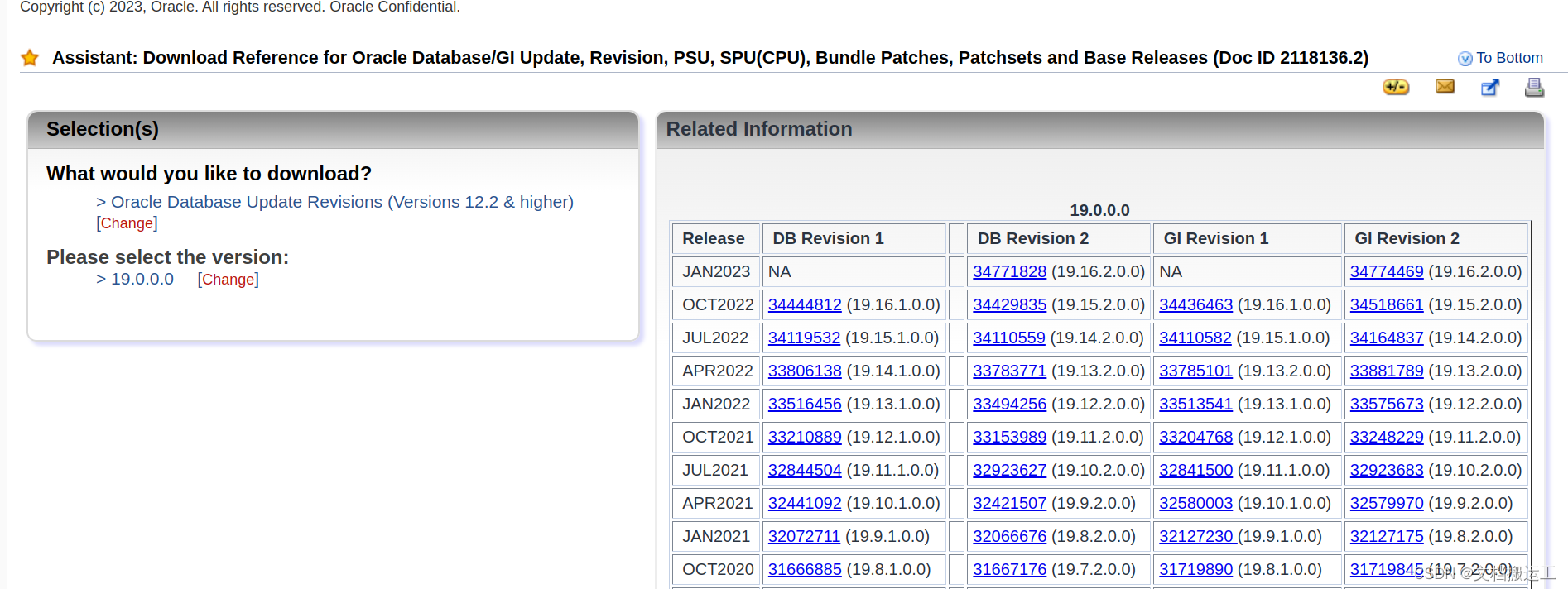The width and height of the screenshot is (1568, 589).
Task: Open patch 33153989 link
Action: [1009, 437]
